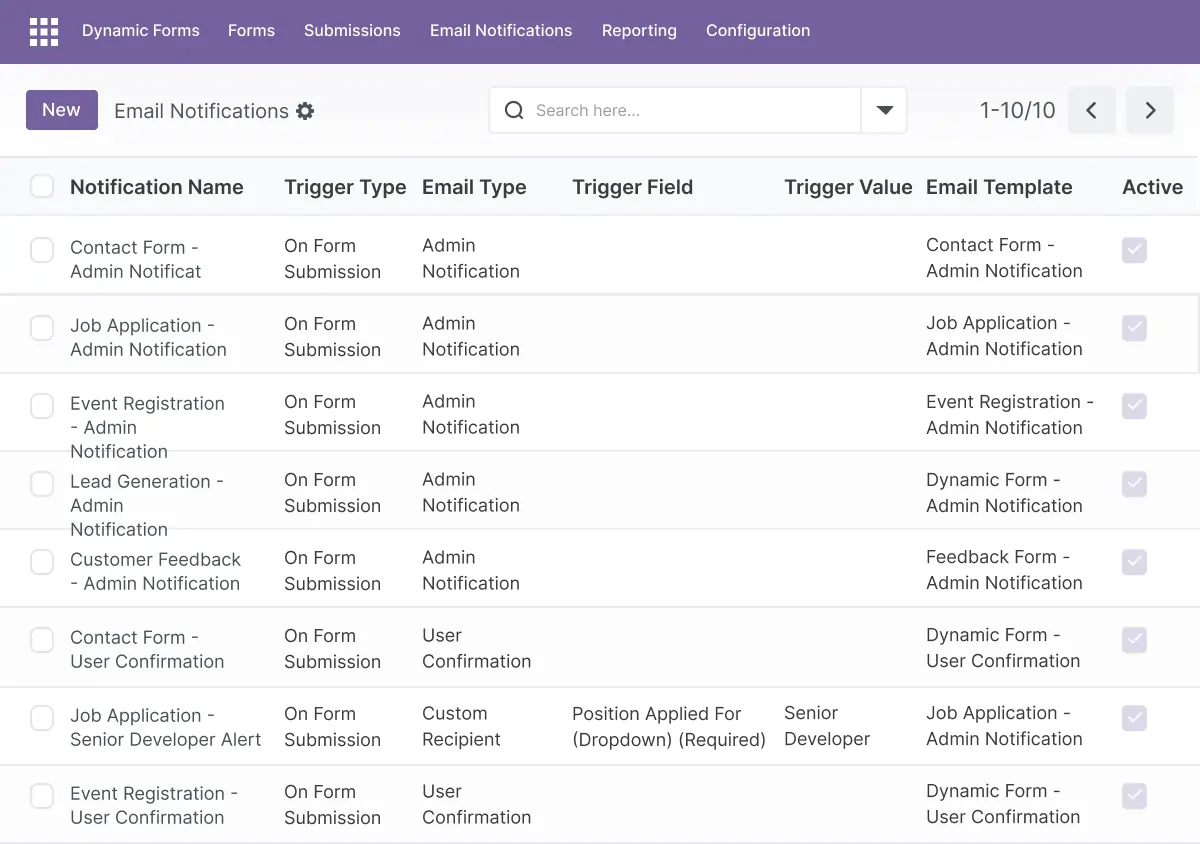Screen dimensions: 1200x844
Task: Select the Senior Developer Alert row checkbox
Action: (42, 718)
